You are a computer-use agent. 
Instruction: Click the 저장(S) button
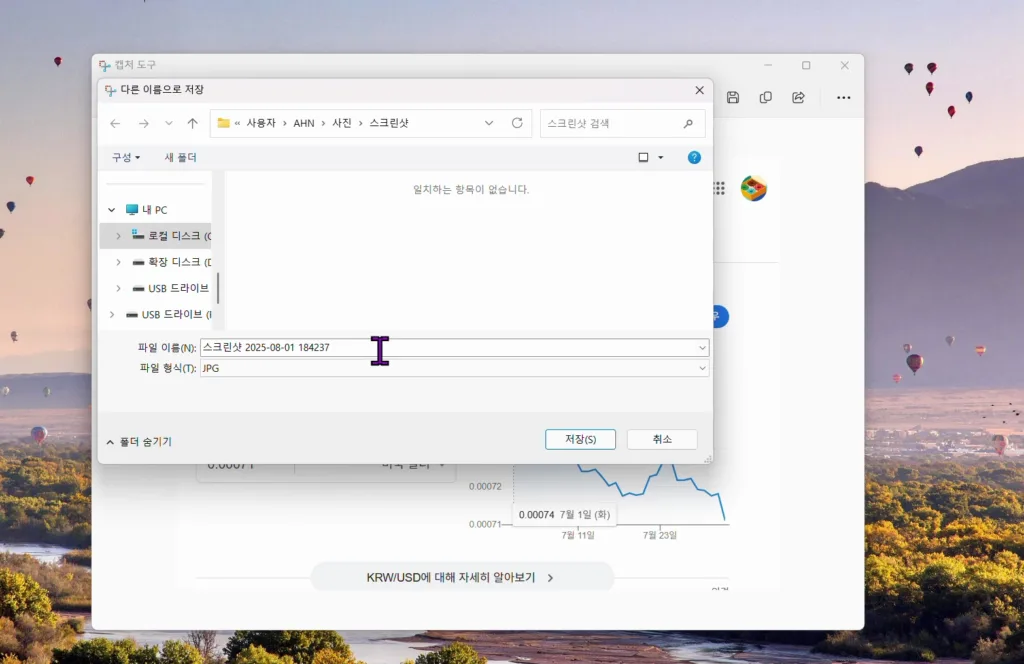(581, 439)
